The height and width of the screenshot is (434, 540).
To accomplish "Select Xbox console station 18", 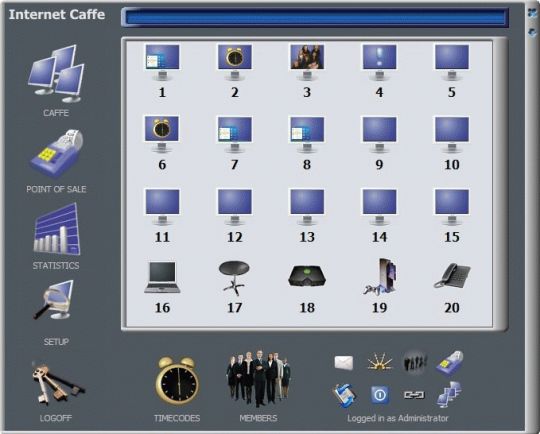I will [x=307, y=276].
